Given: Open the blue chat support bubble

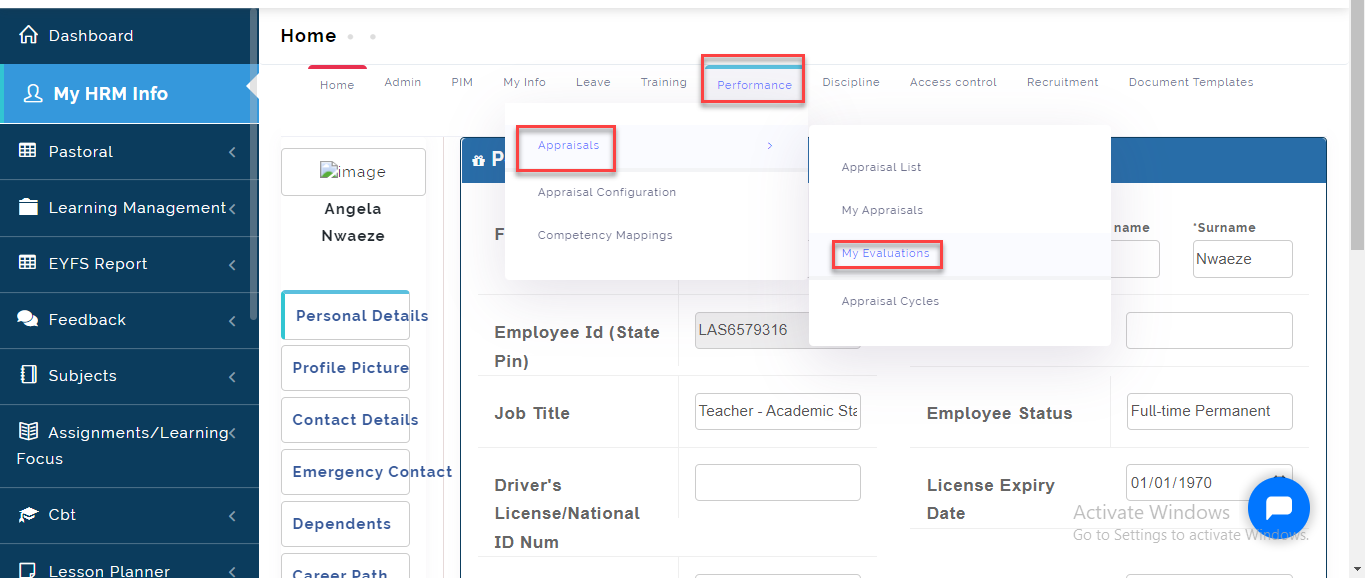Looking at the screenshot, I should tap(1279, 508).
